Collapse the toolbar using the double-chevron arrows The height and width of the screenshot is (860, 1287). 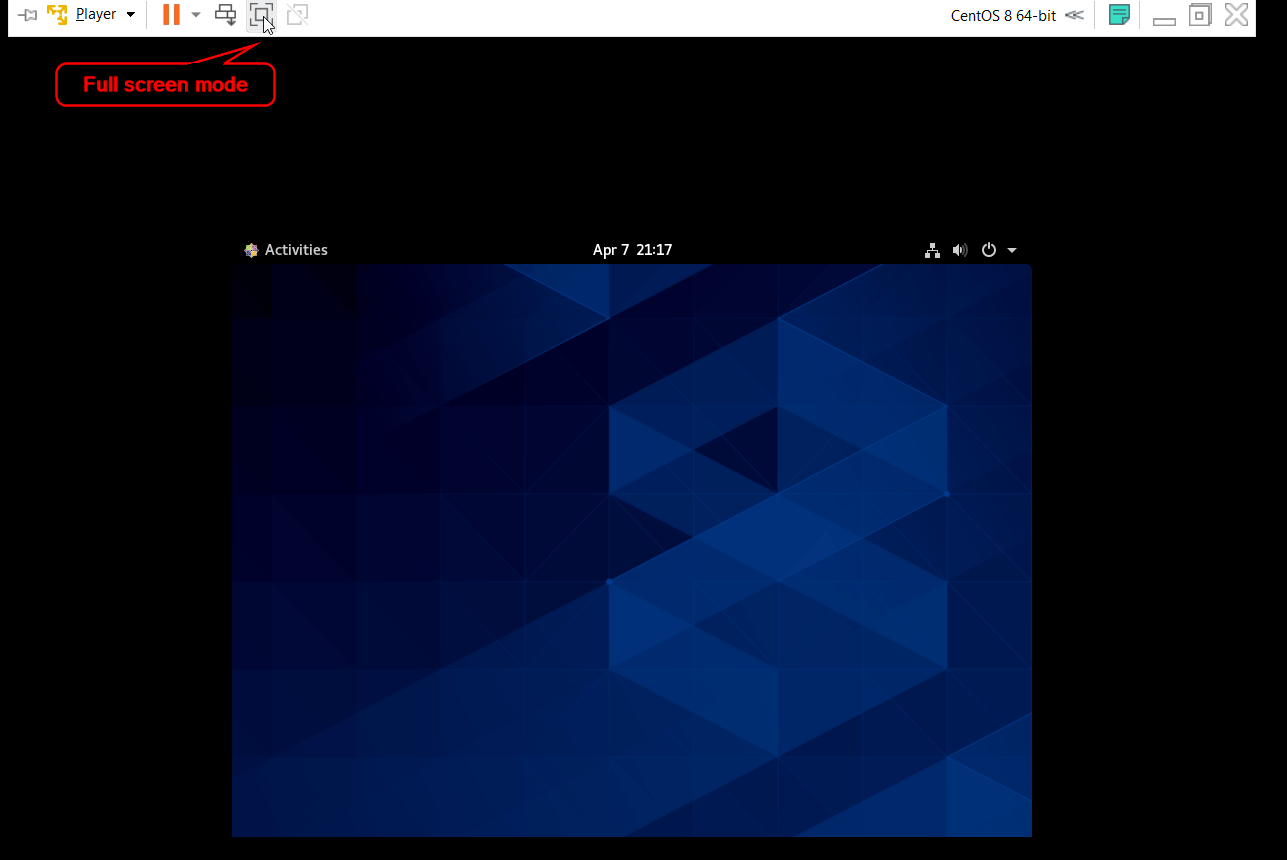(1074, 15)
